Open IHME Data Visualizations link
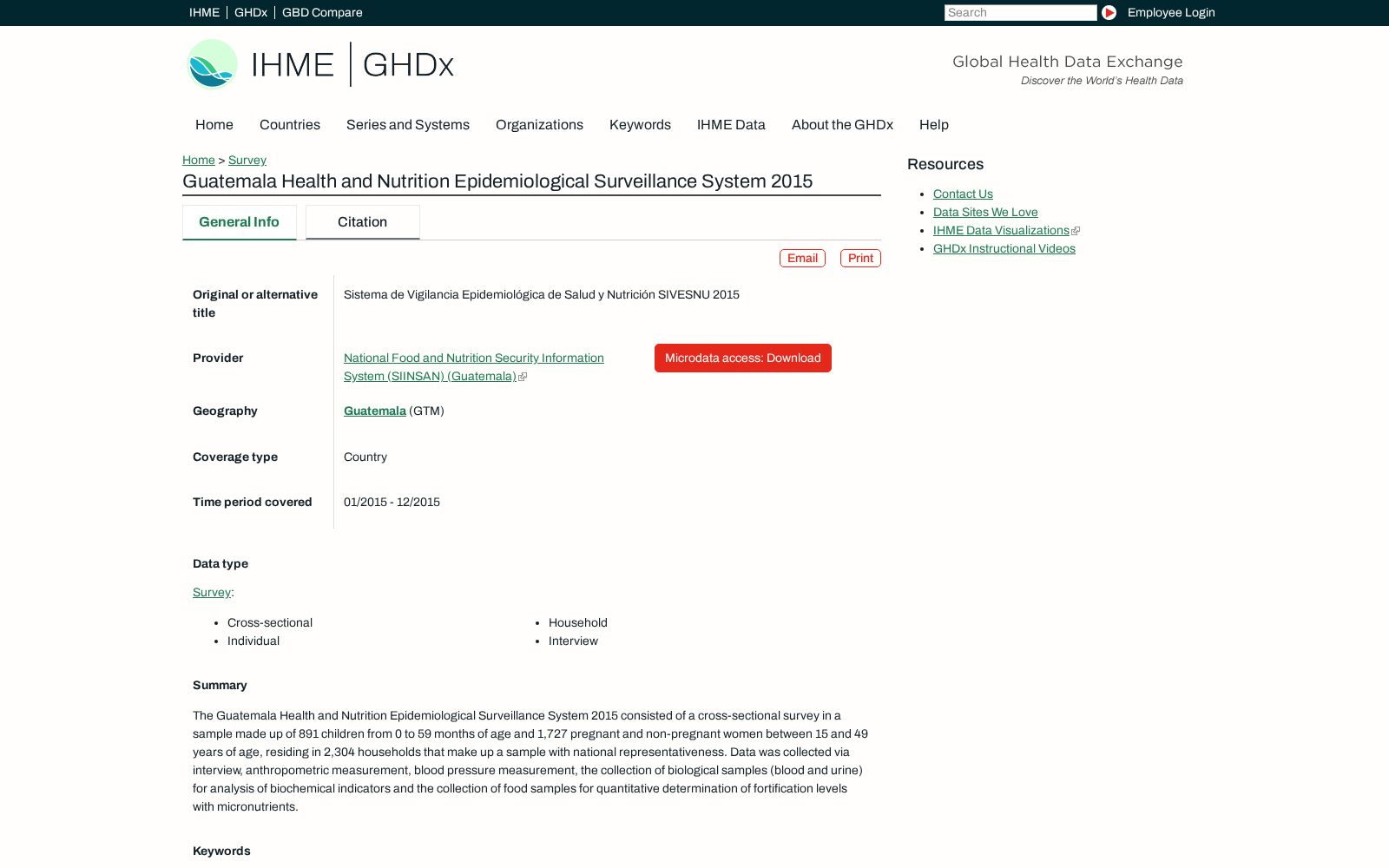The image size is (1389, 868). (x=1001, y=231)
